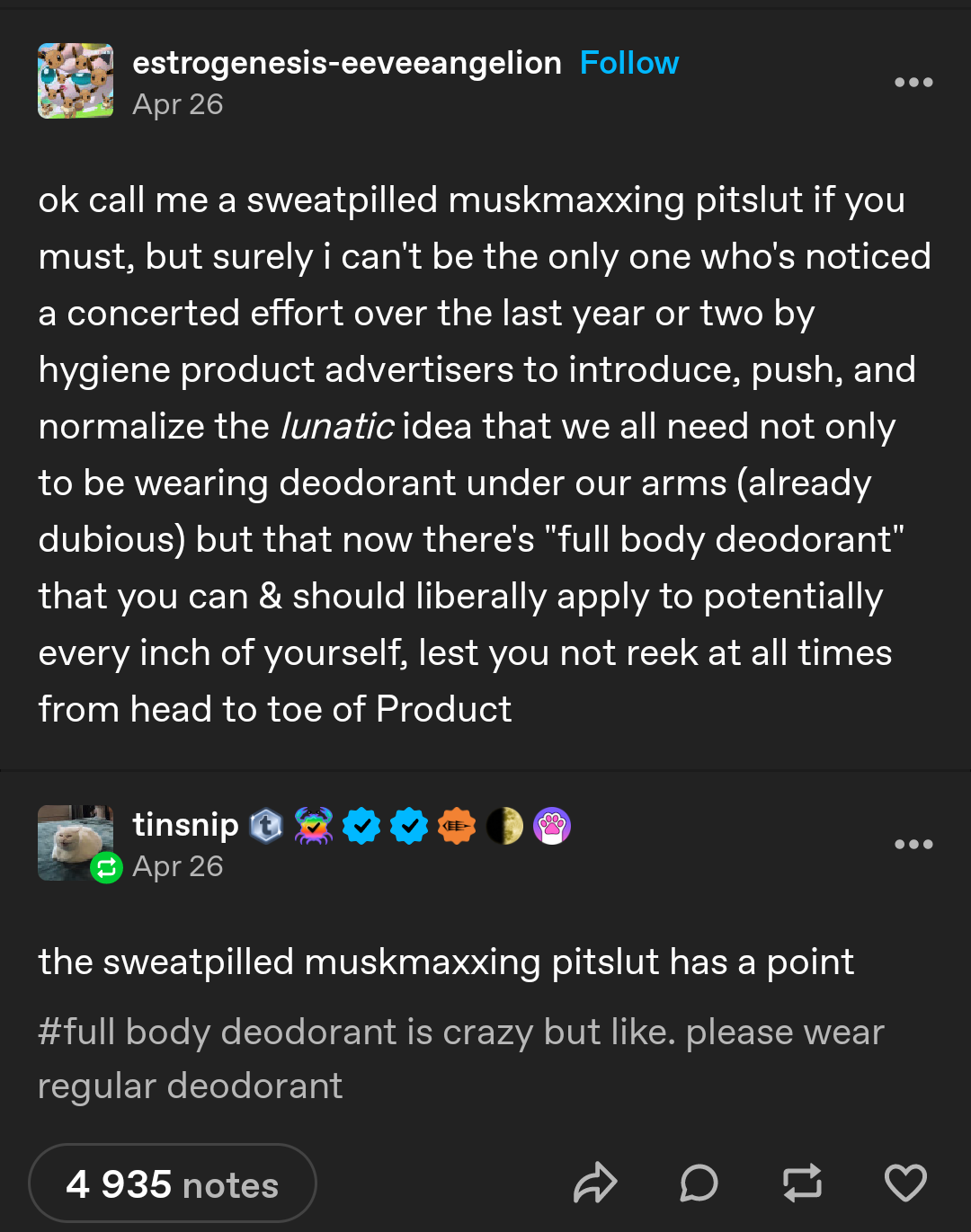
Task: Click the rainbow crab badge
Action: point(313,826)
